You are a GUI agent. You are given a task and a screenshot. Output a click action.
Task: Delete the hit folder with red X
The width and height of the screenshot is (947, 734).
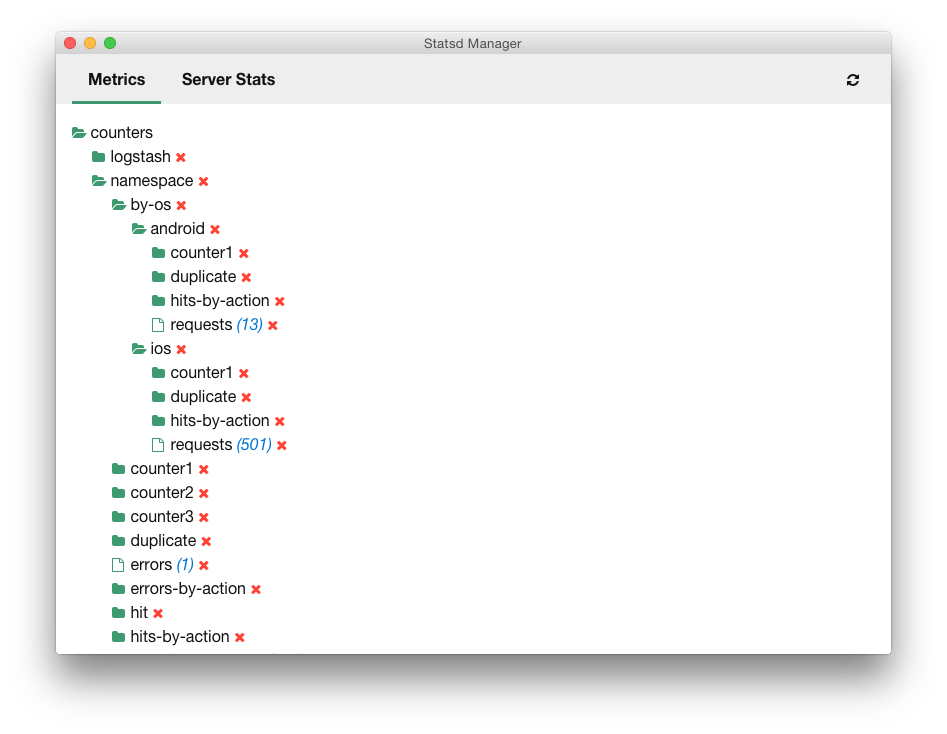[158, 613]
